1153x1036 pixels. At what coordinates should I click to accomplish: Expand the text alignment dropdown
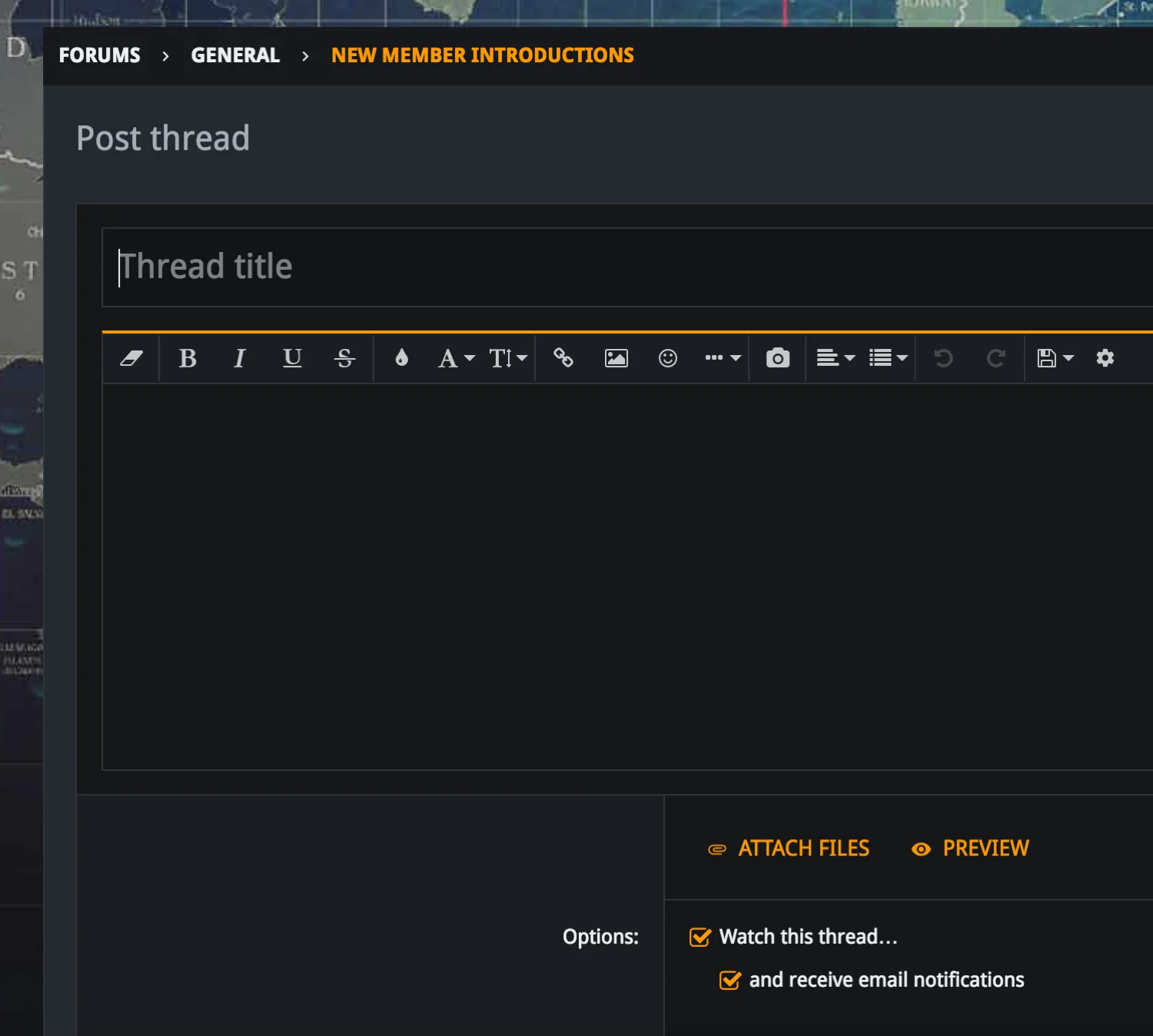(835, 358)
